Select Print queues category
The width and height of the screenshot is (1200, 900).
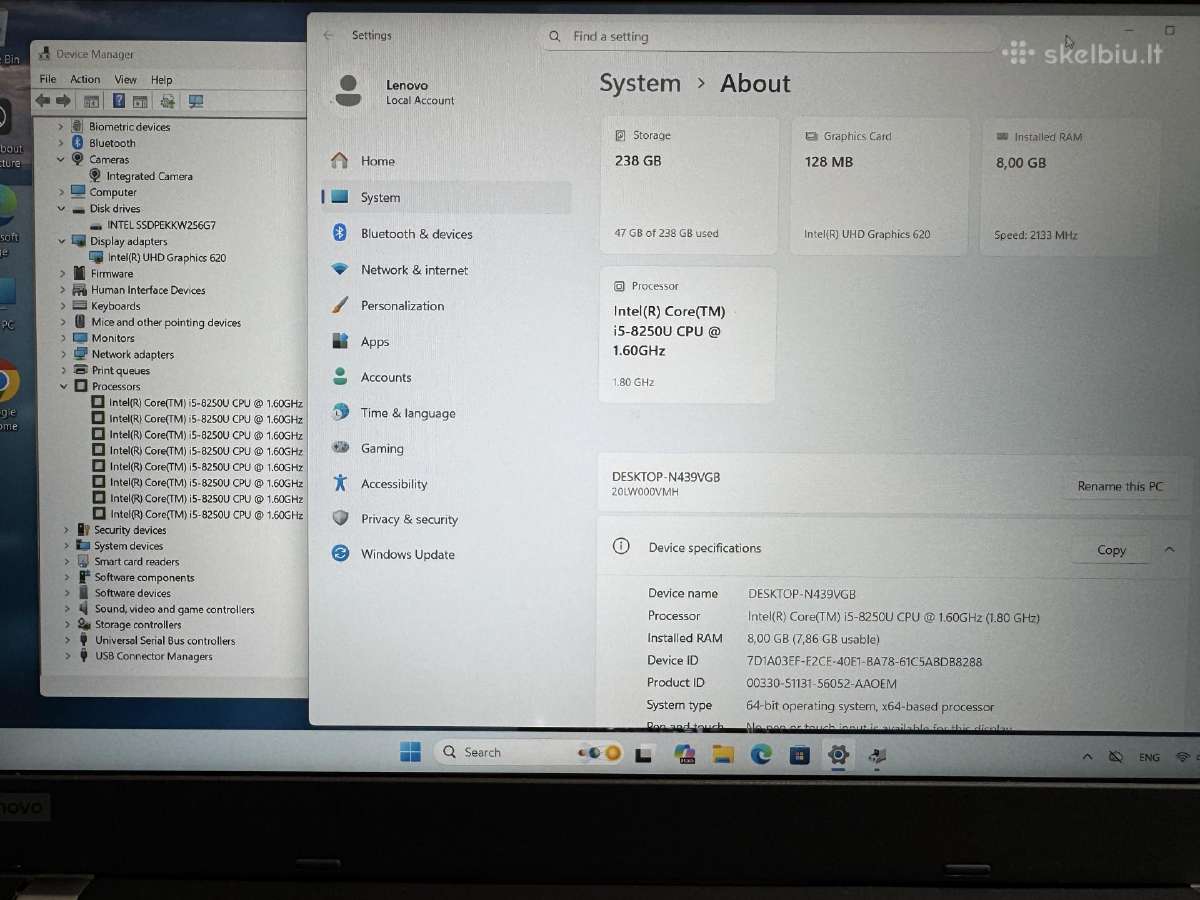(121, 370)
